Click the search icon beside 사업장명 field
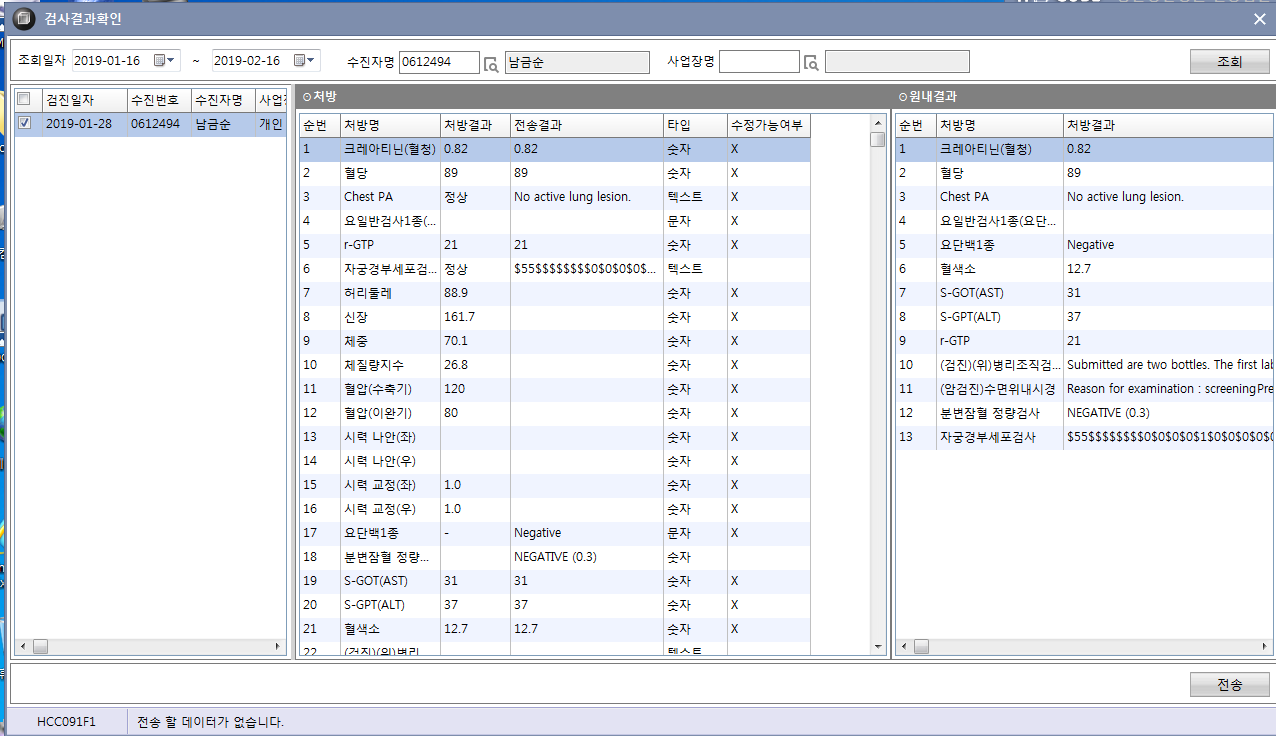This screenshot has height=736, width=1276. pos(811,63)
